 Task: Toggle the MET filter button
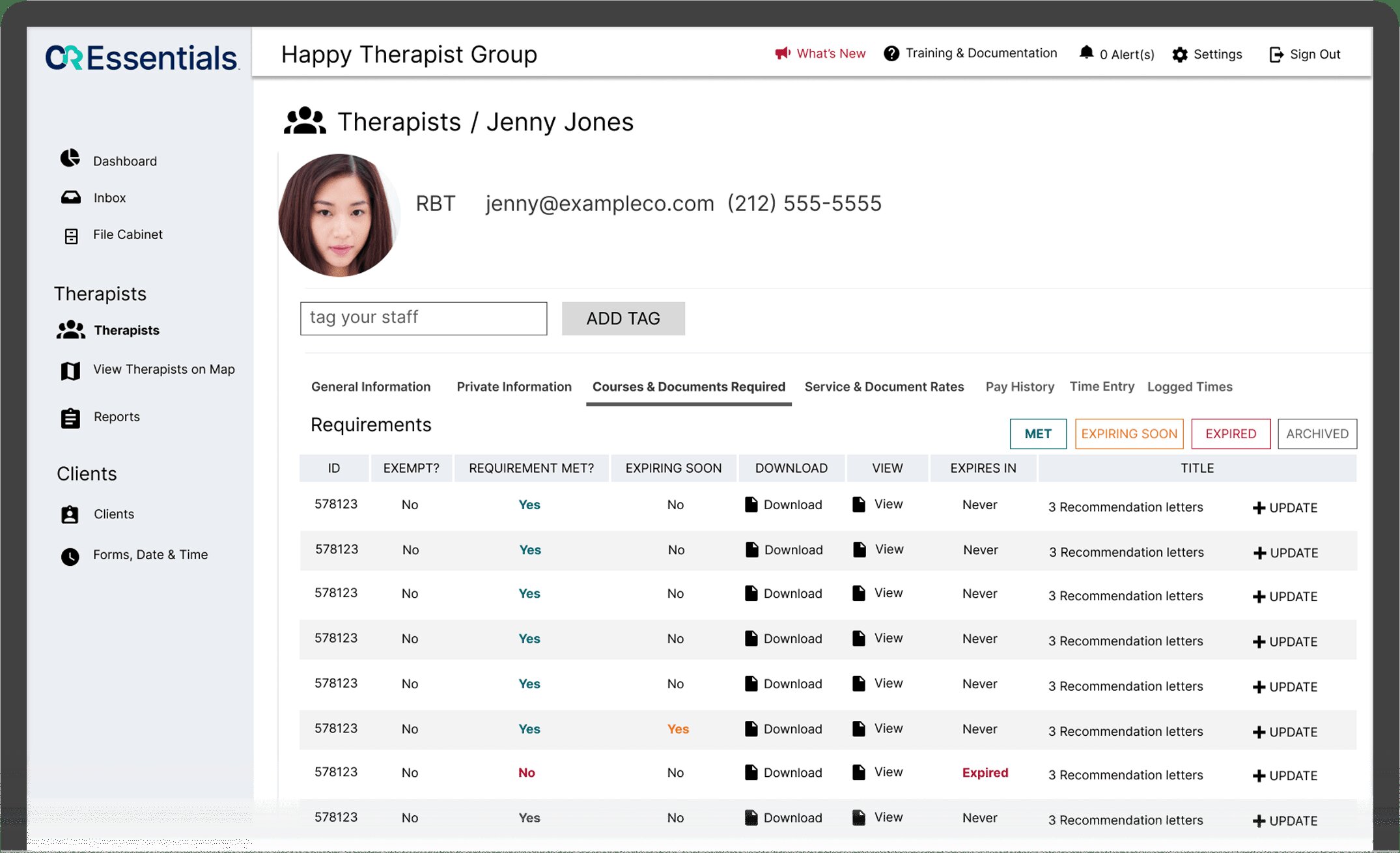click(1038, 434)
